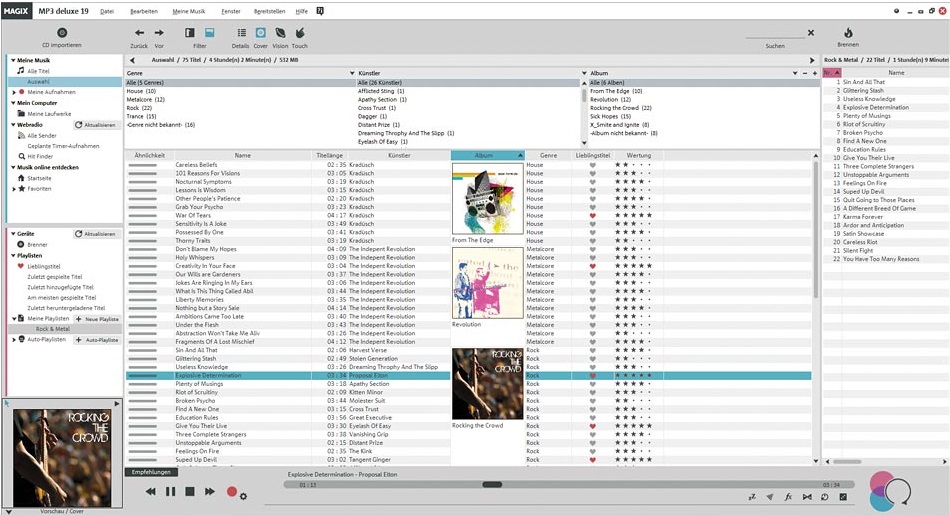Collapse the Webradio section

point(13,125)
